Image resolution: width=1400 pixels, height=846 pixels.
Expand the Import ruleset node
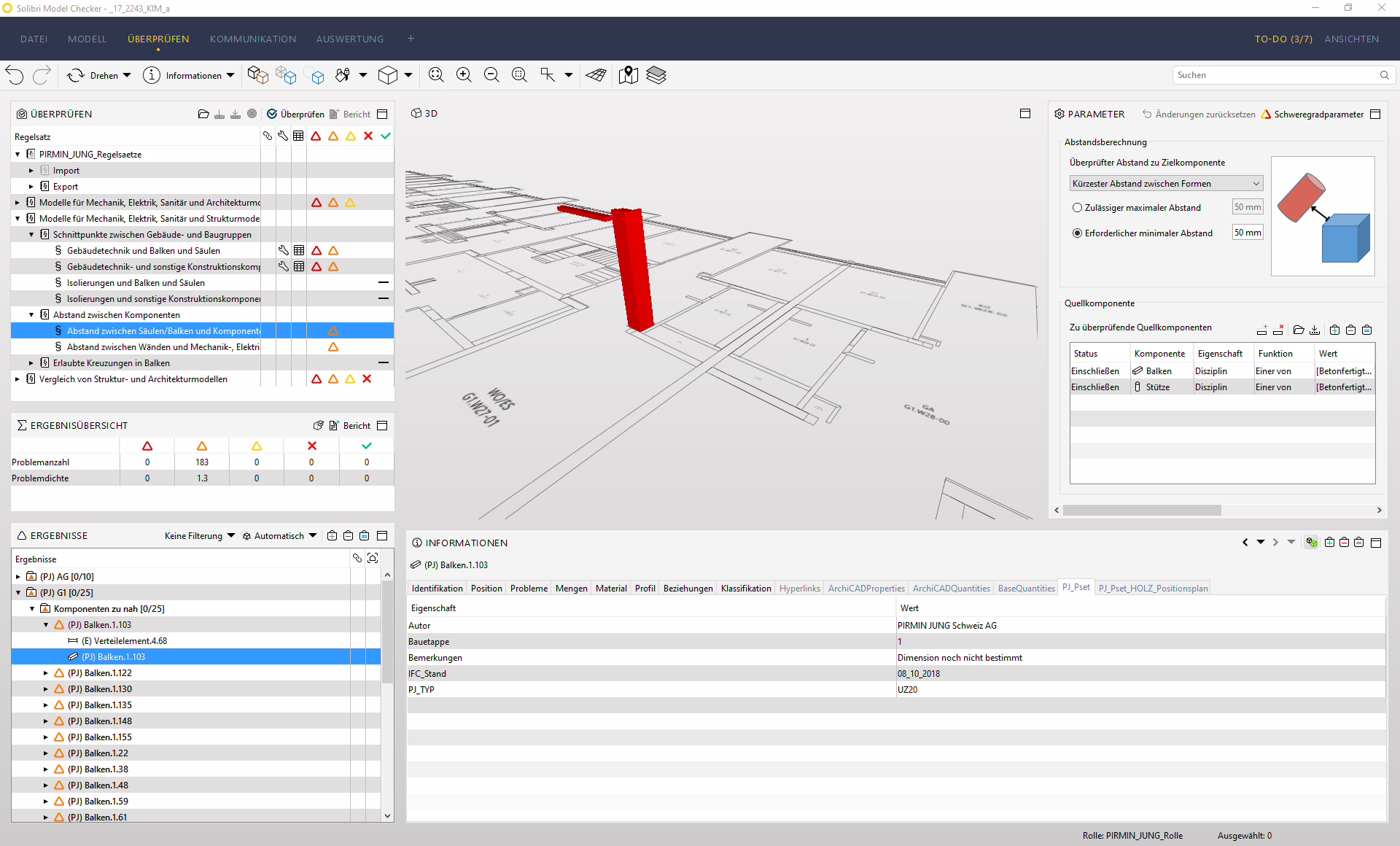(31, 171)
